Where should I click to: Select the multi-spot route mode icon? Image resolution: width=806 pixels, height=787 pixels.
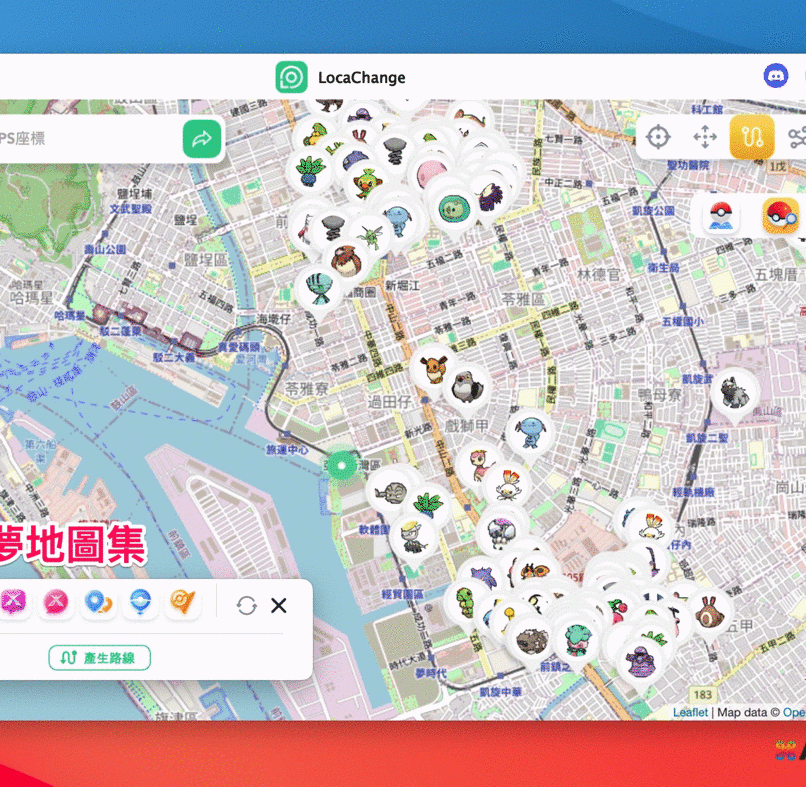797,138
